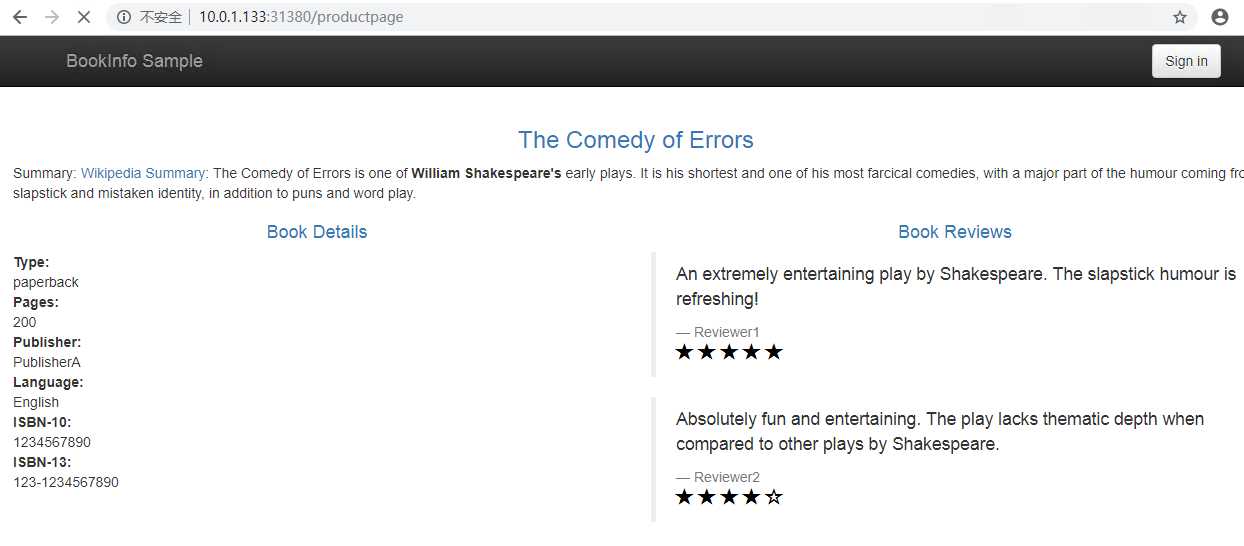Click the BookInfo Sample brand link
Image resolution: width=1244 pixels, height=546 pixels.
(x=134, y=61)
